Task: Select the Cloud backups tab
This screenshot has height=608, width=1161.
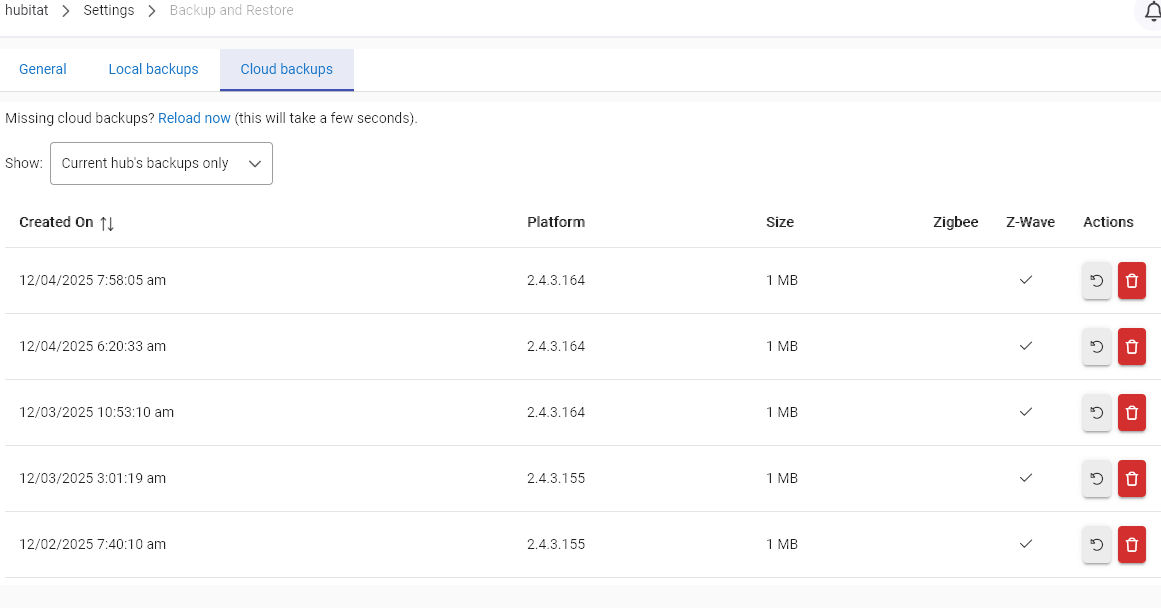Action: click(286, 69)
